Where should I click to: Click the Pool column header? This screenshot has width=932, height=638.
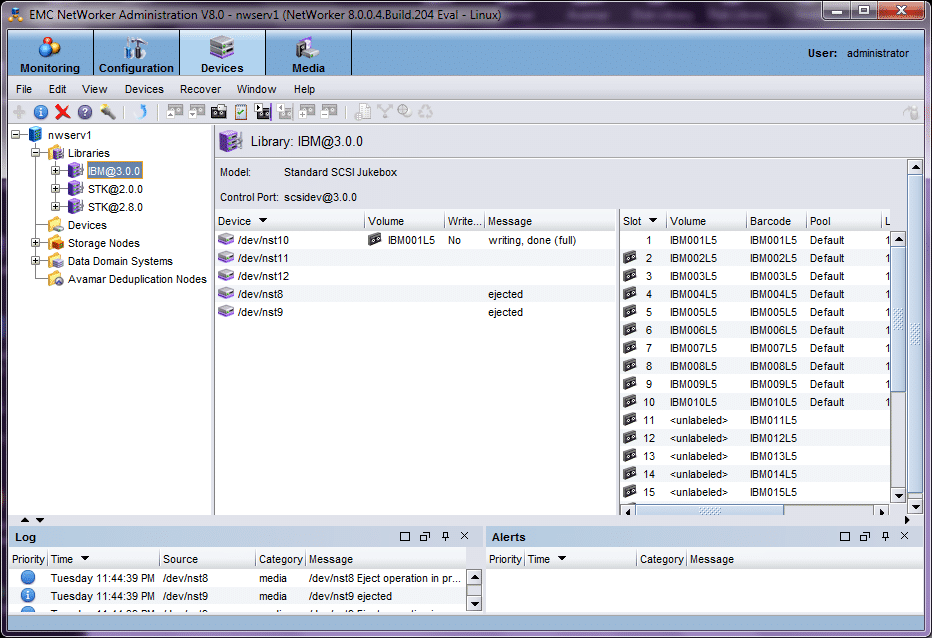(x=843, y=221)
